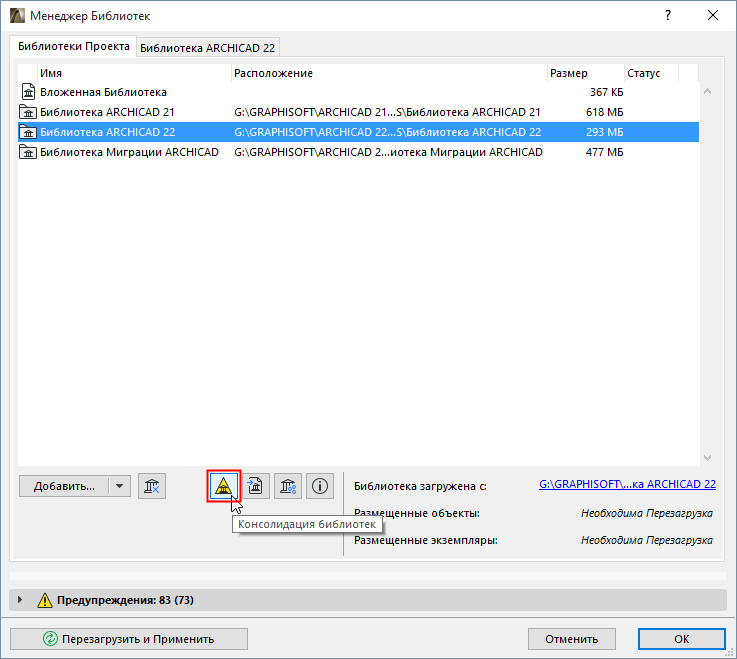Click the Библиотека Миграции ARCHICAD row icon
This screenshot has height=659, width=737.
click(x=28, y=152)
